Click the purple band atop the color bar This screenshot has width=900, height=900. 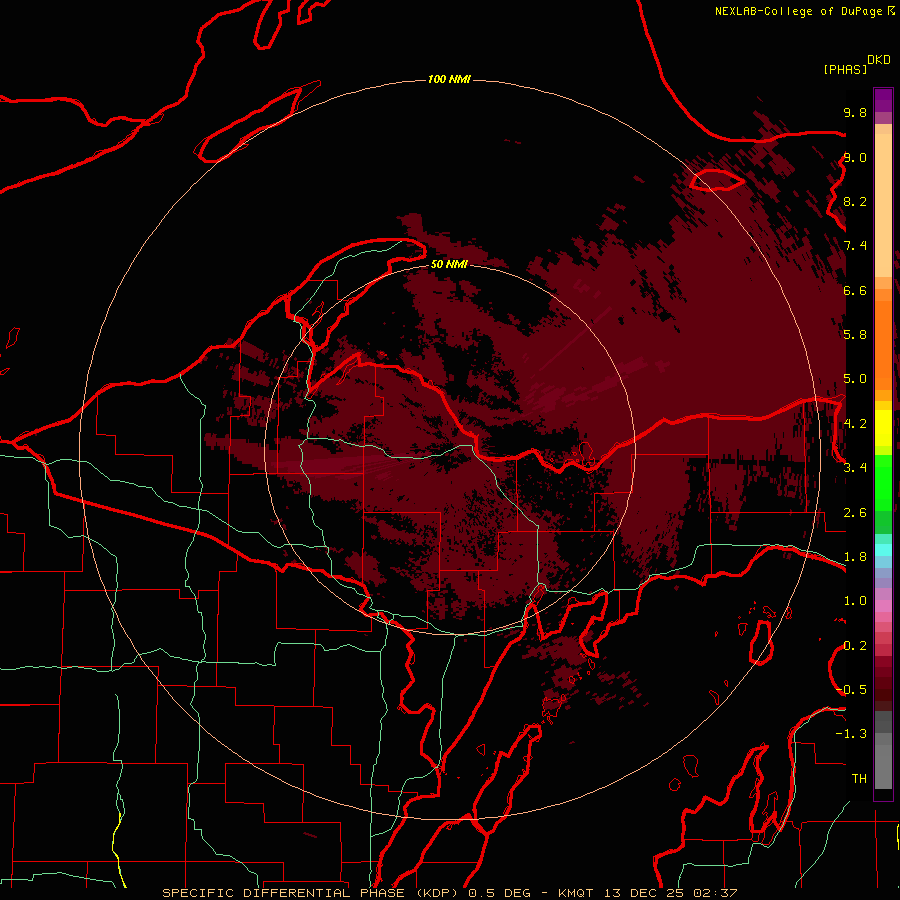point(883,100)
